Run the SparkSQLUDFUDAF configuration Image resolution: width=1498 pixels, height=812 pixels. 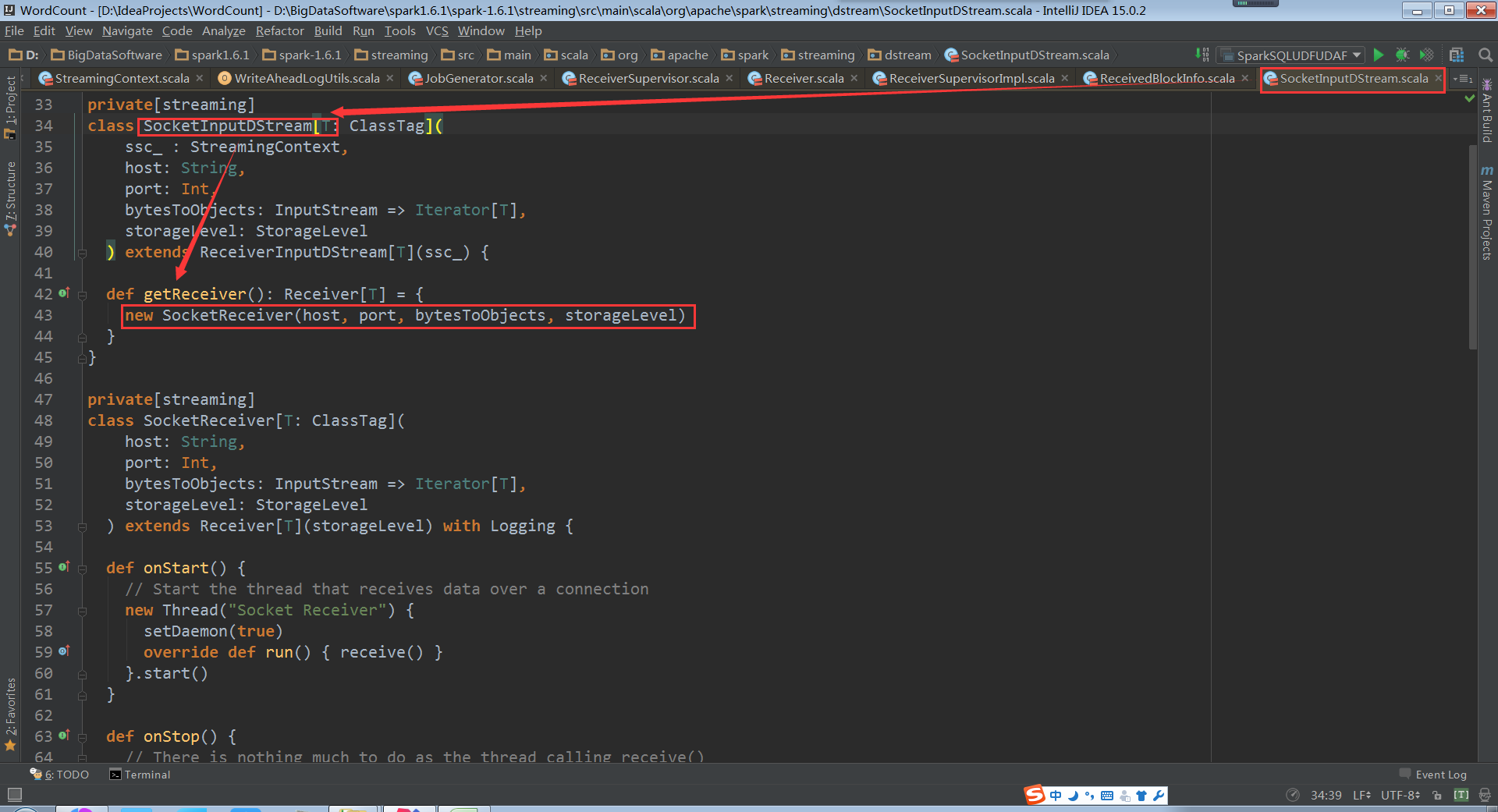point(1379,55)
